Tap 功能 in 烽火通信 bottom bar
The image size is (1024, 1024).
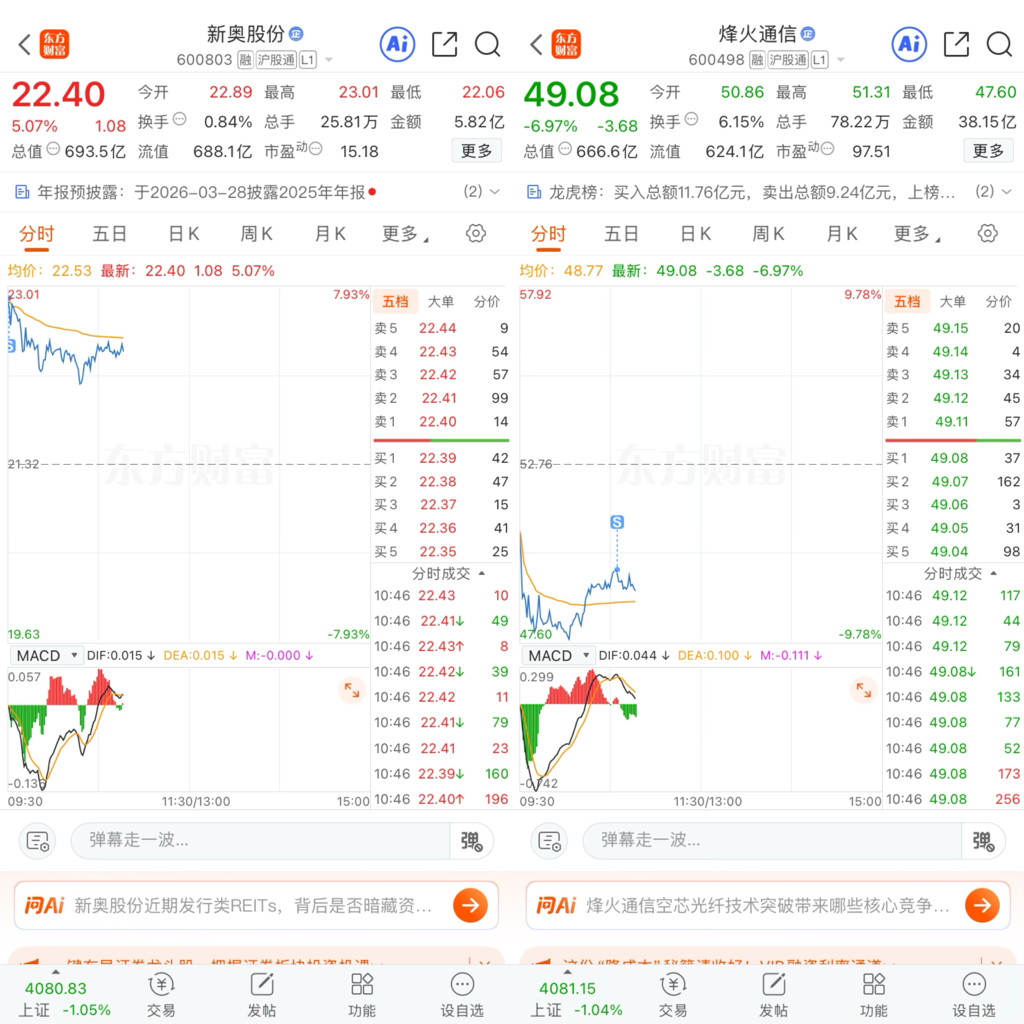point(874,995)
